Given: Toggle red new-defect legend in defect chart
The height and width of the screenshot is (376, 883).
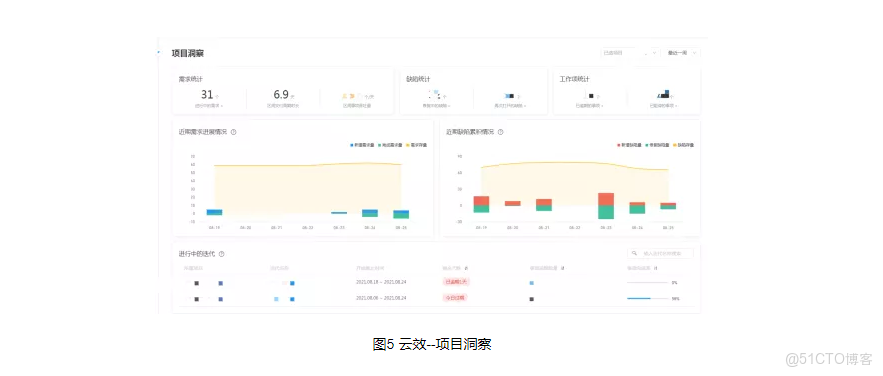Looking at the screenshot, I should click(x=630, y=145).
